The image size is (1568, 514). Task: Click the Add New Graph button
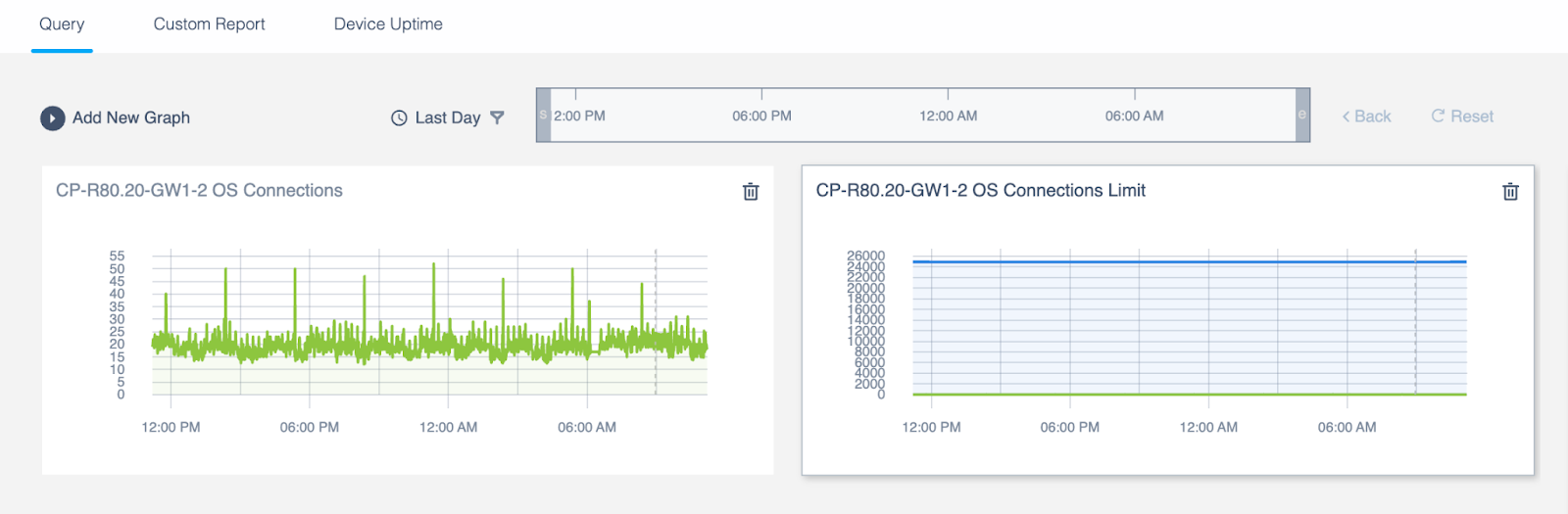click(116, 117)
